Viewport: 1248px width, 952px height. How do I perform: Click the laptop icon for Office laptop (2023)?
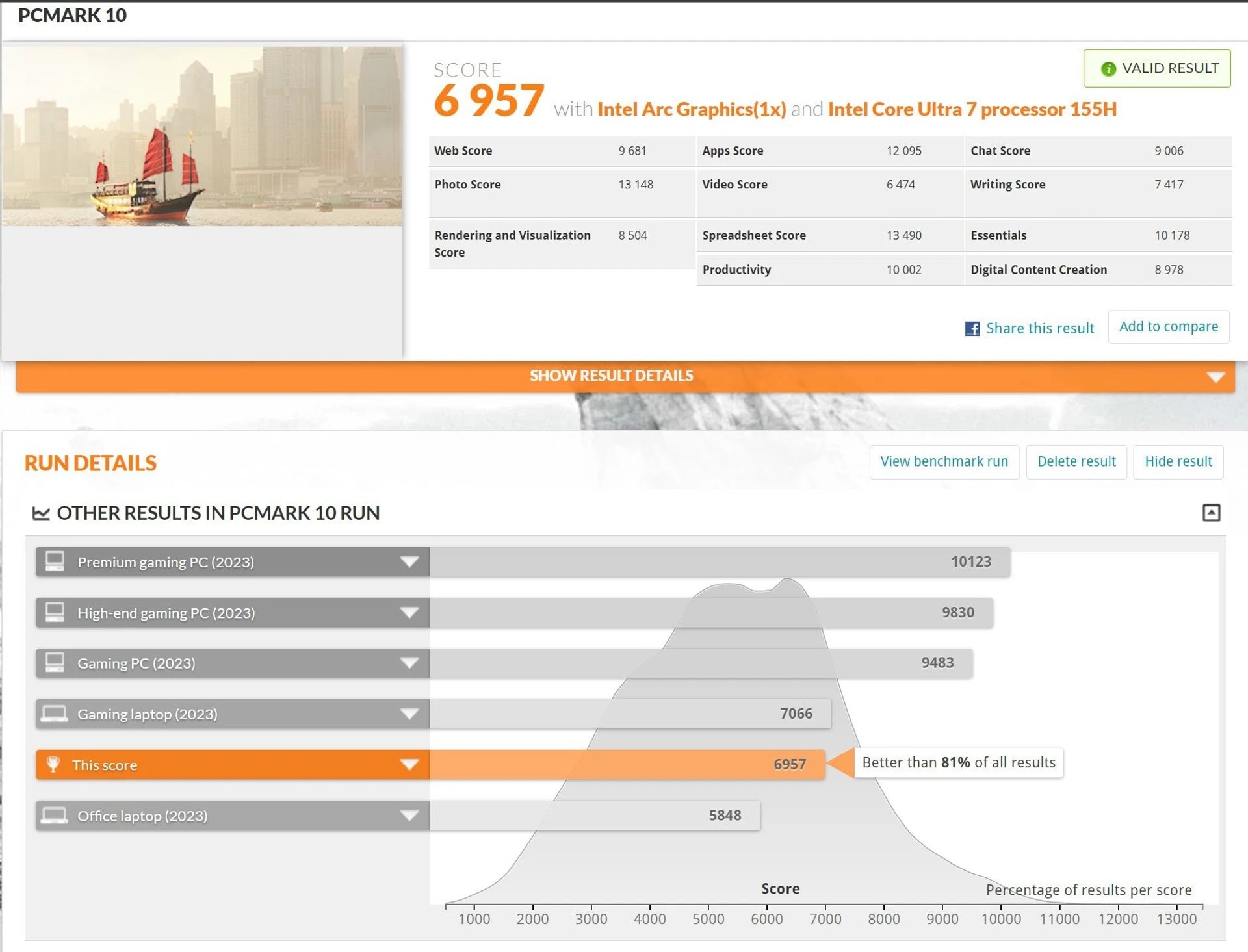[x=55, y=816]
